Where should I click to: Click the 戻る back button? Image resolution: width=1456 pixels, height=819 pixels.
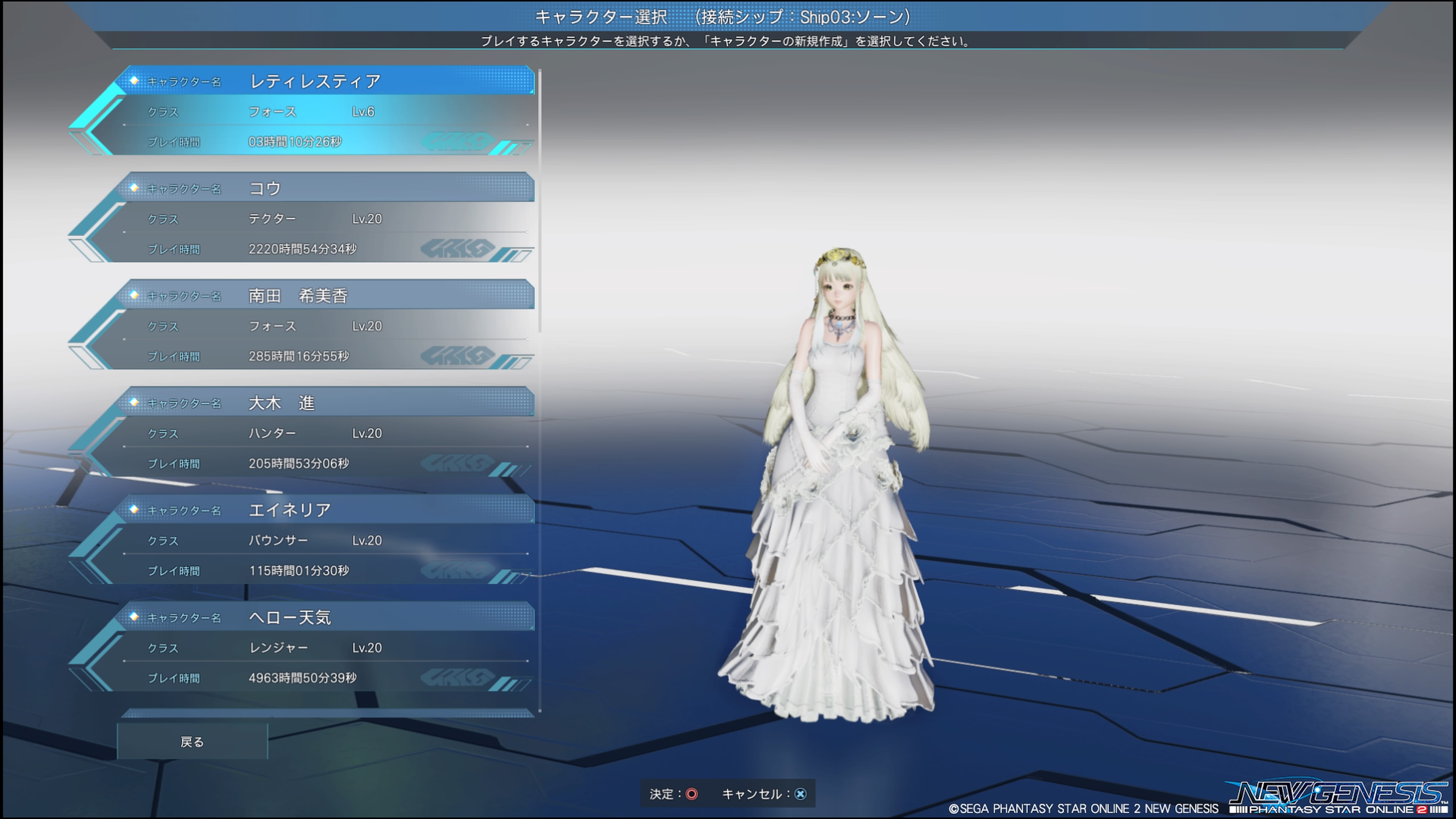coord(192,742)
